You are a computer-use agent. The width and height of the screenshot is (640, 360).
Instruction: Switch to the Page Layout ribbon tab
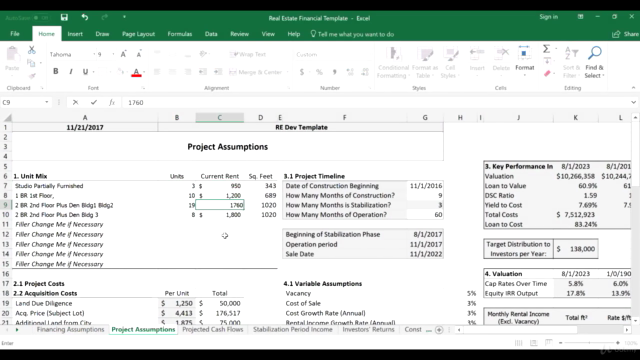pyautogui.click(x=138, y=34)
